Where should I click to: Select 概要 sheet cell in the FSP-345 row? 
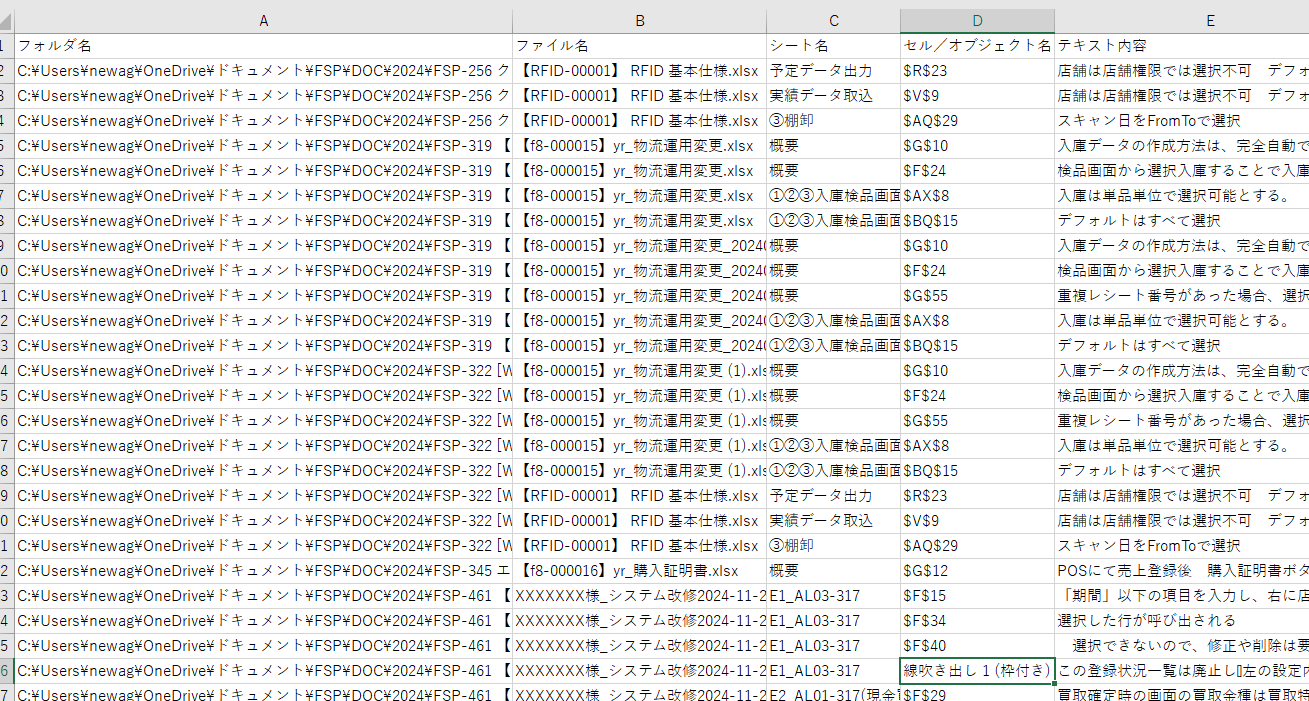pos(834,571)
